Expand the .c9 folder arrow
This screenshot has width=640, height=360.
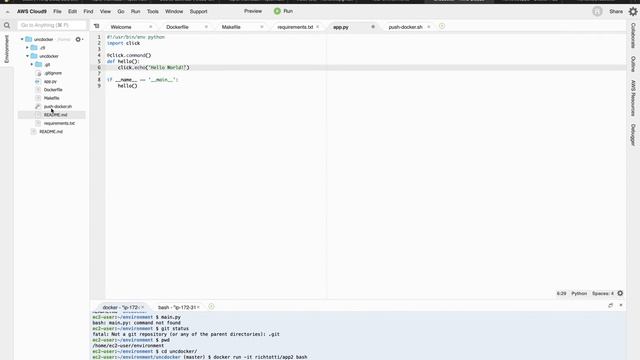(x=27, y=48)
